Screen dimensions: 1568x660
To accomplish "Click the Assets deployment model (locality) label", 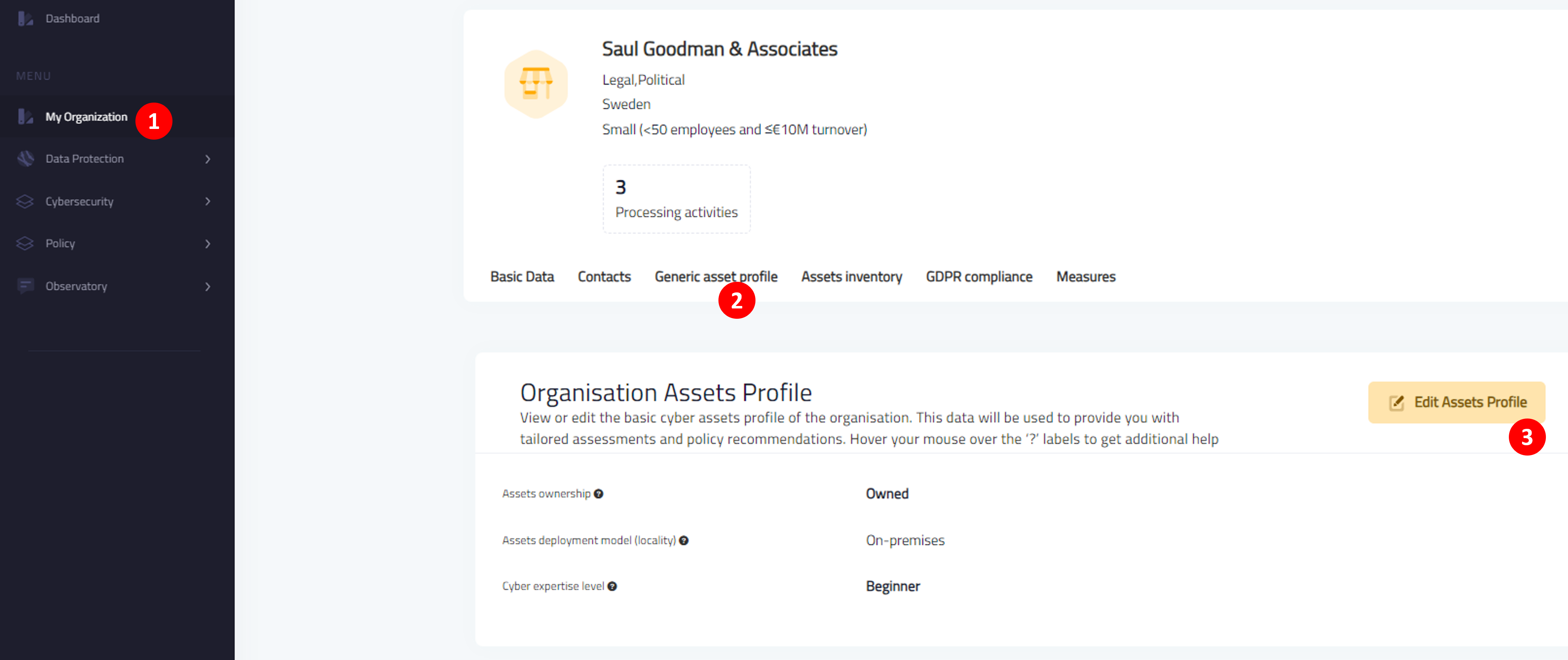I will (589, 541).
